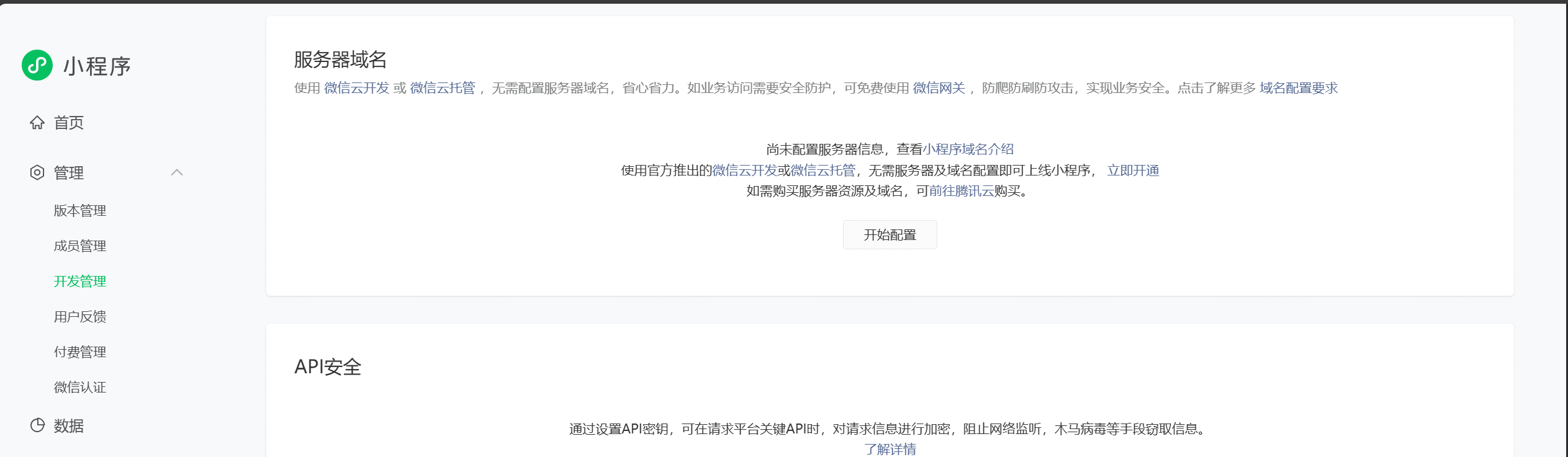Image resolution: width=1568 pixels, height=457 pixels.
Task: Go to 版本管理 in sidebar
Action: click(x=80, y=211)
